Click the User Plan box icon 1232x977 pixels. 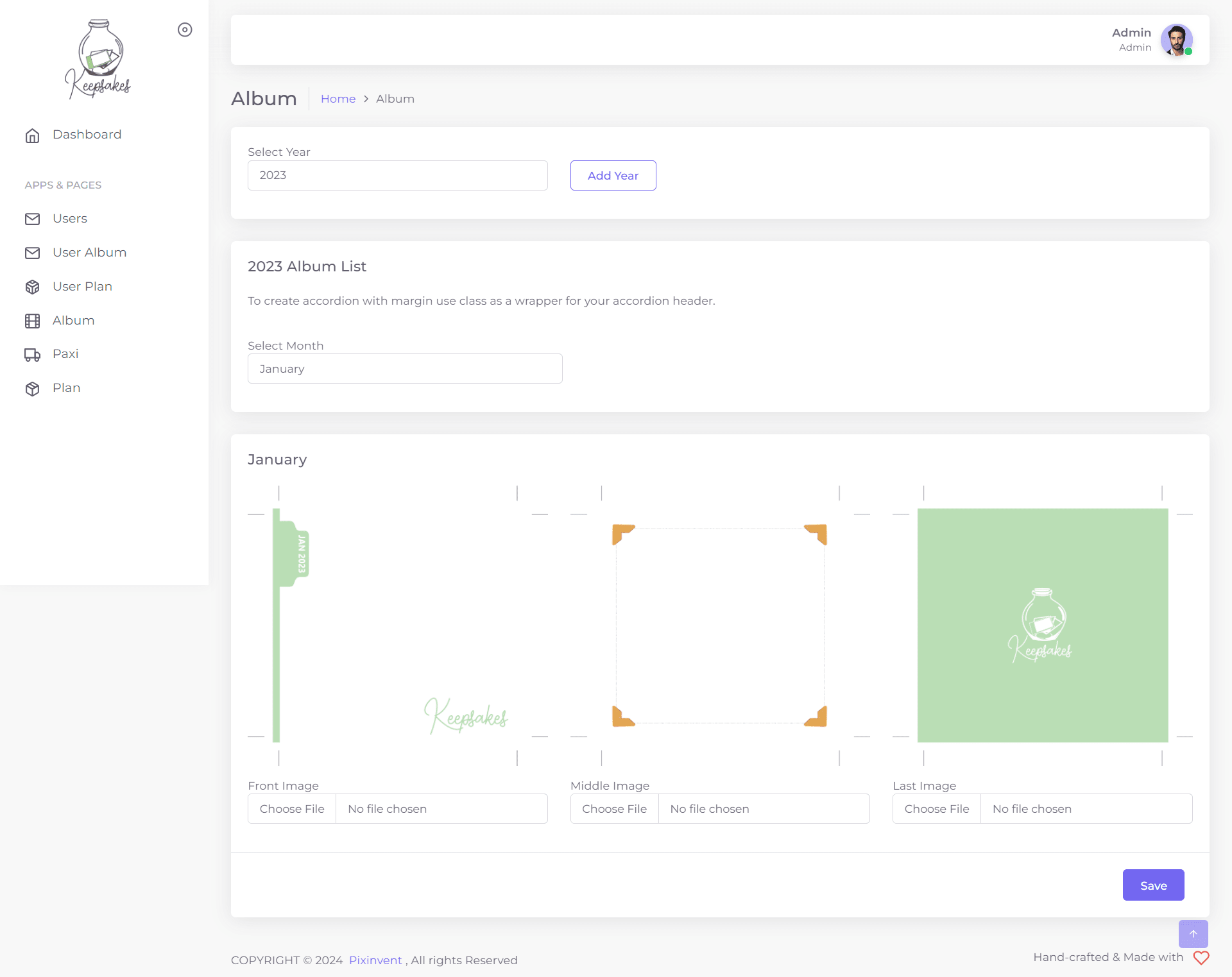pyautogui.click(x=32, y=287)
